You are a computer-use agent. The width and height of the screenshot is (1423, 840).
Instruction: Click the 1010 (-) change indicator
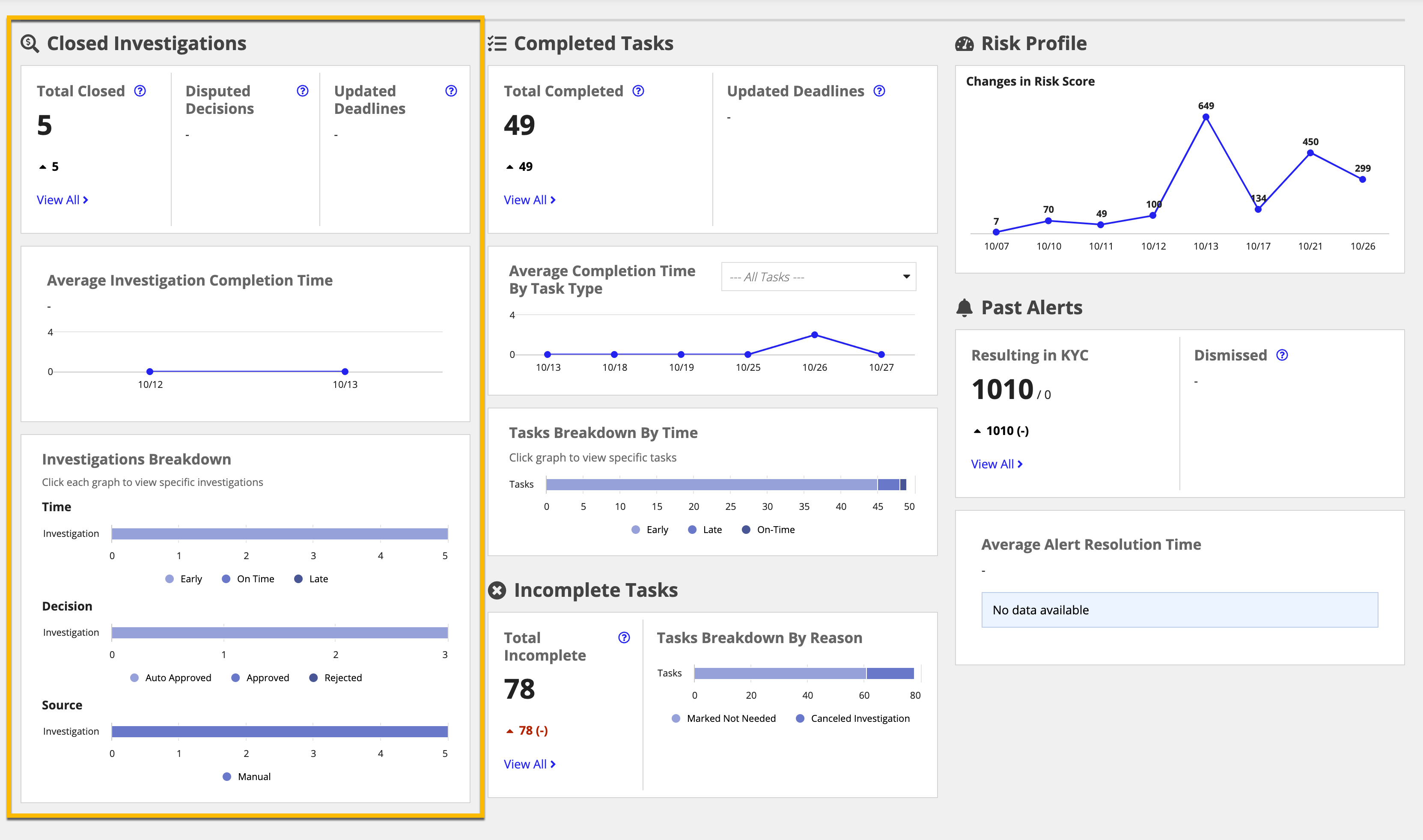click(1001, 431)
